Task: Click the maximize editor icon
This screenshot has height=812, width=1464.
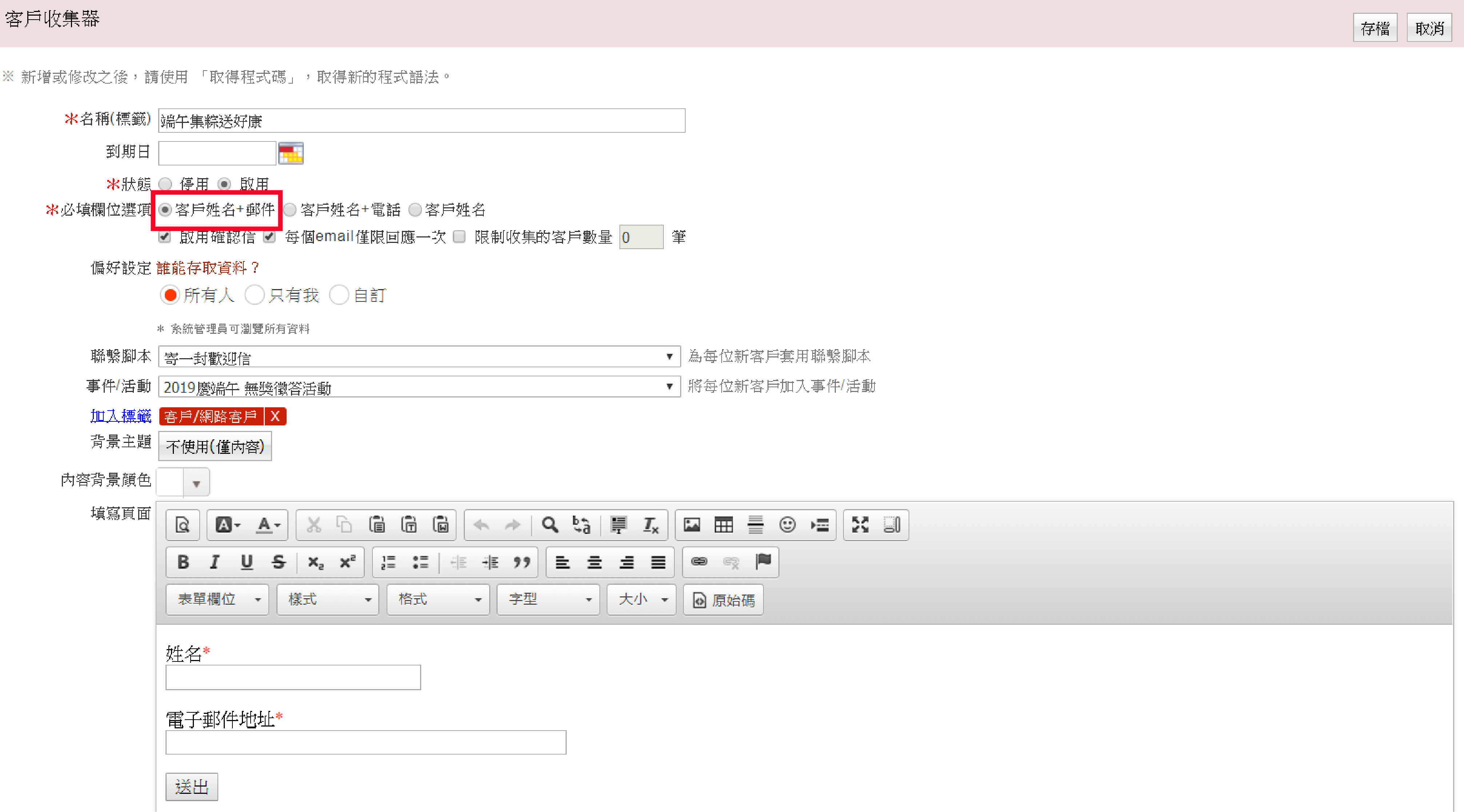Action: coord(860,524)
